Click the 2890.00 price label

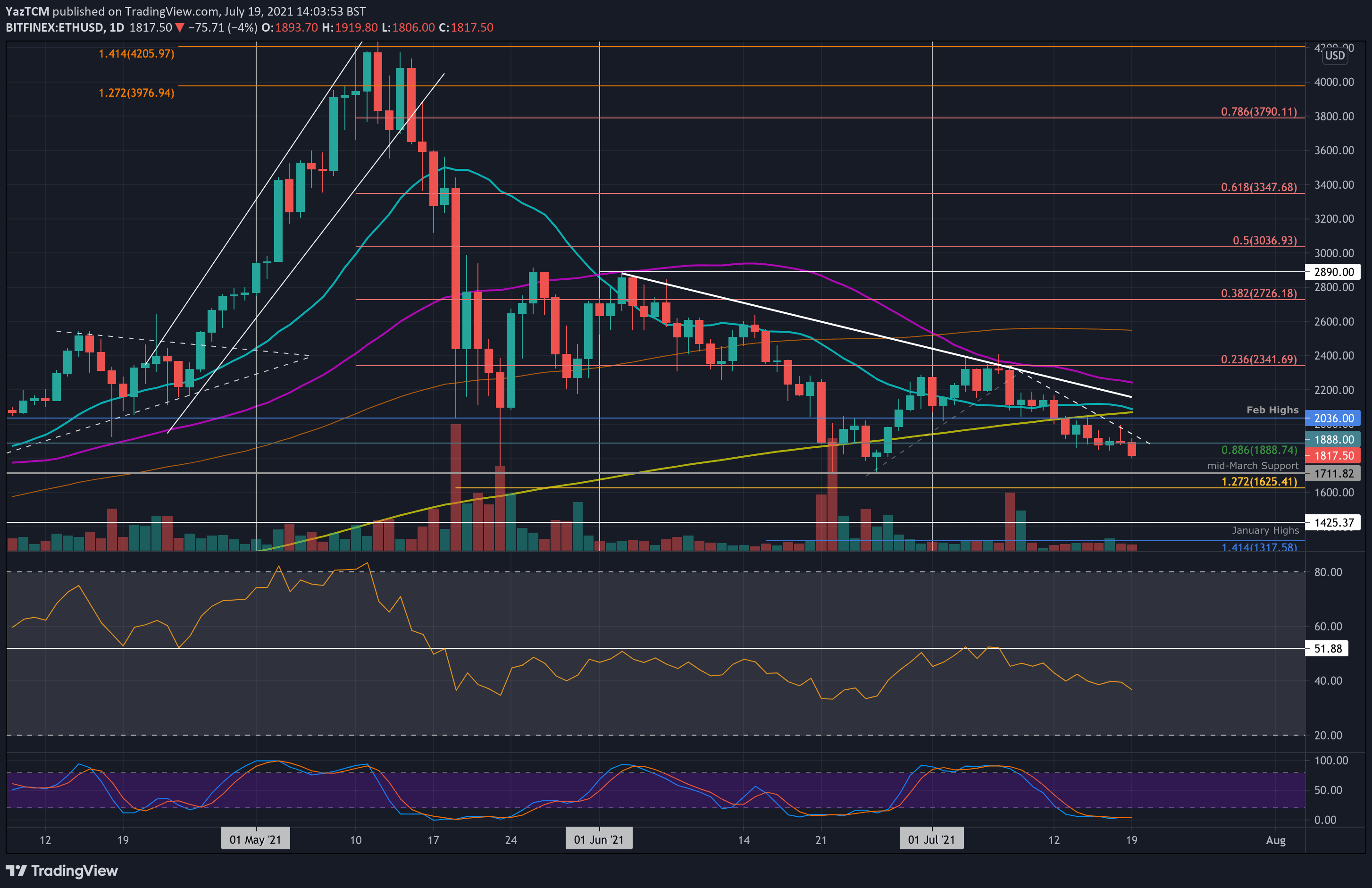point(1333,272)
